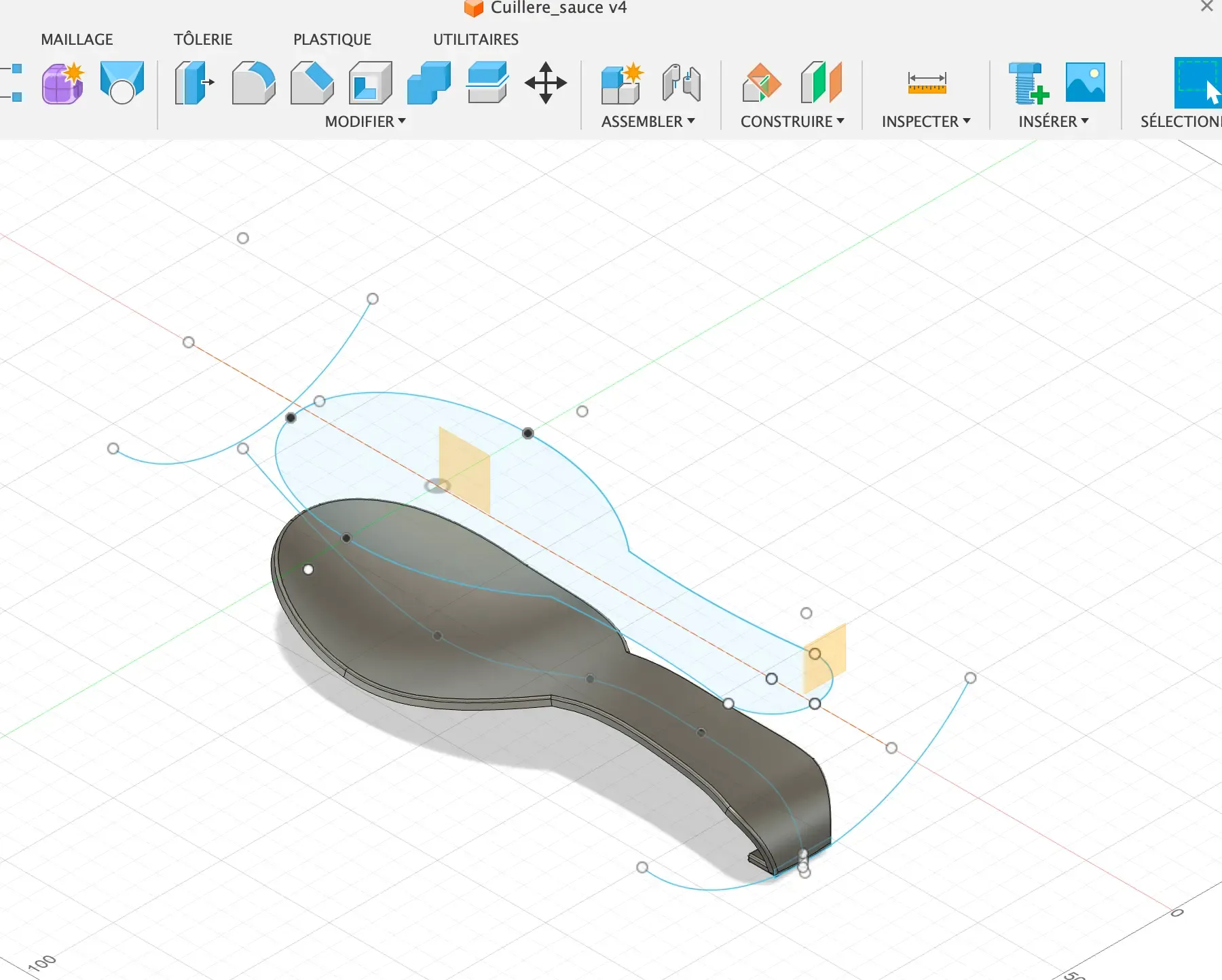The image size is (1222, 980).
Task: Select the New Component tool
Action: pyautogui.click(x=623, y=83)
